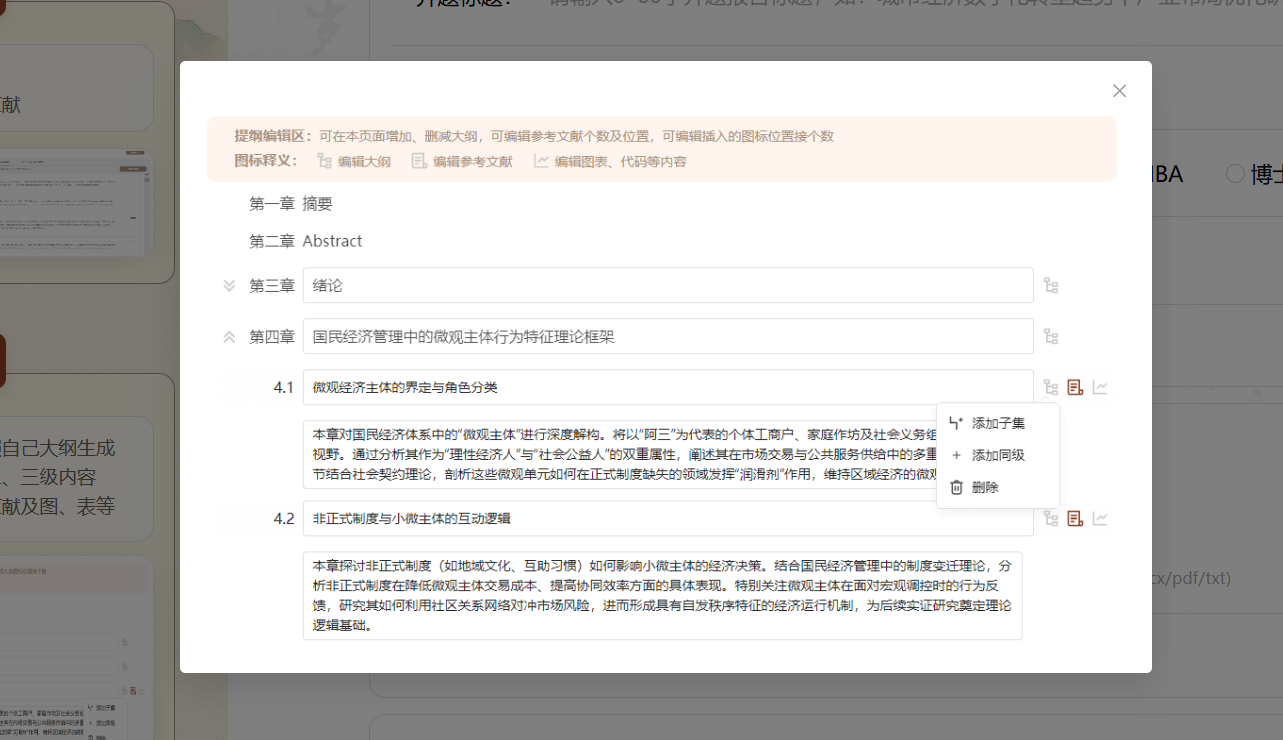Open edit-outline icon for 第三章 绪论
Image resolution: width=1283 pixels, height=740 pixels.
click(1050, 286)
